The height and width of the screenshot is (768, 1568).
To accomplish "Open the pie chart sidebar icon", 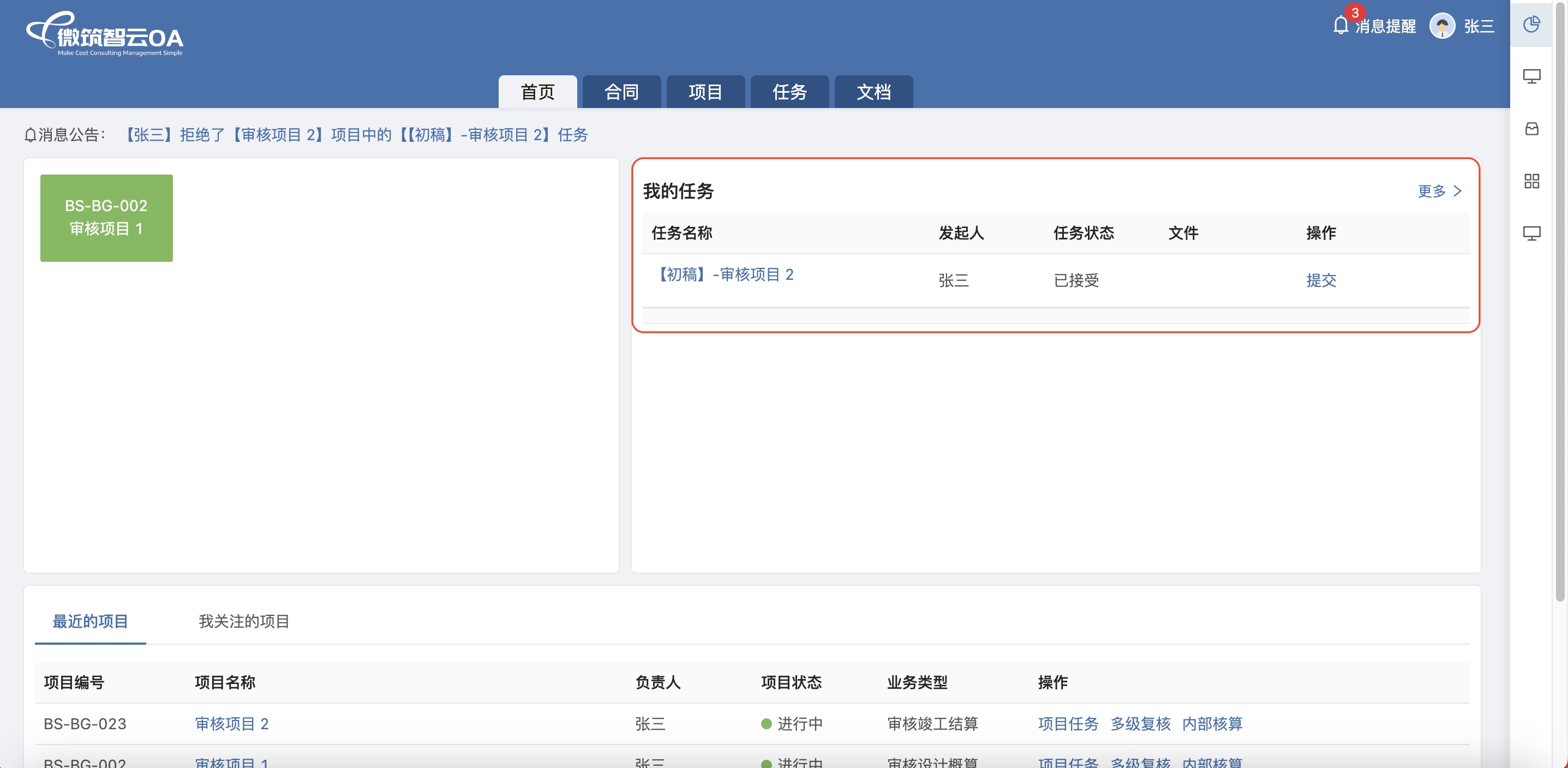I will tap(1531, 25).
